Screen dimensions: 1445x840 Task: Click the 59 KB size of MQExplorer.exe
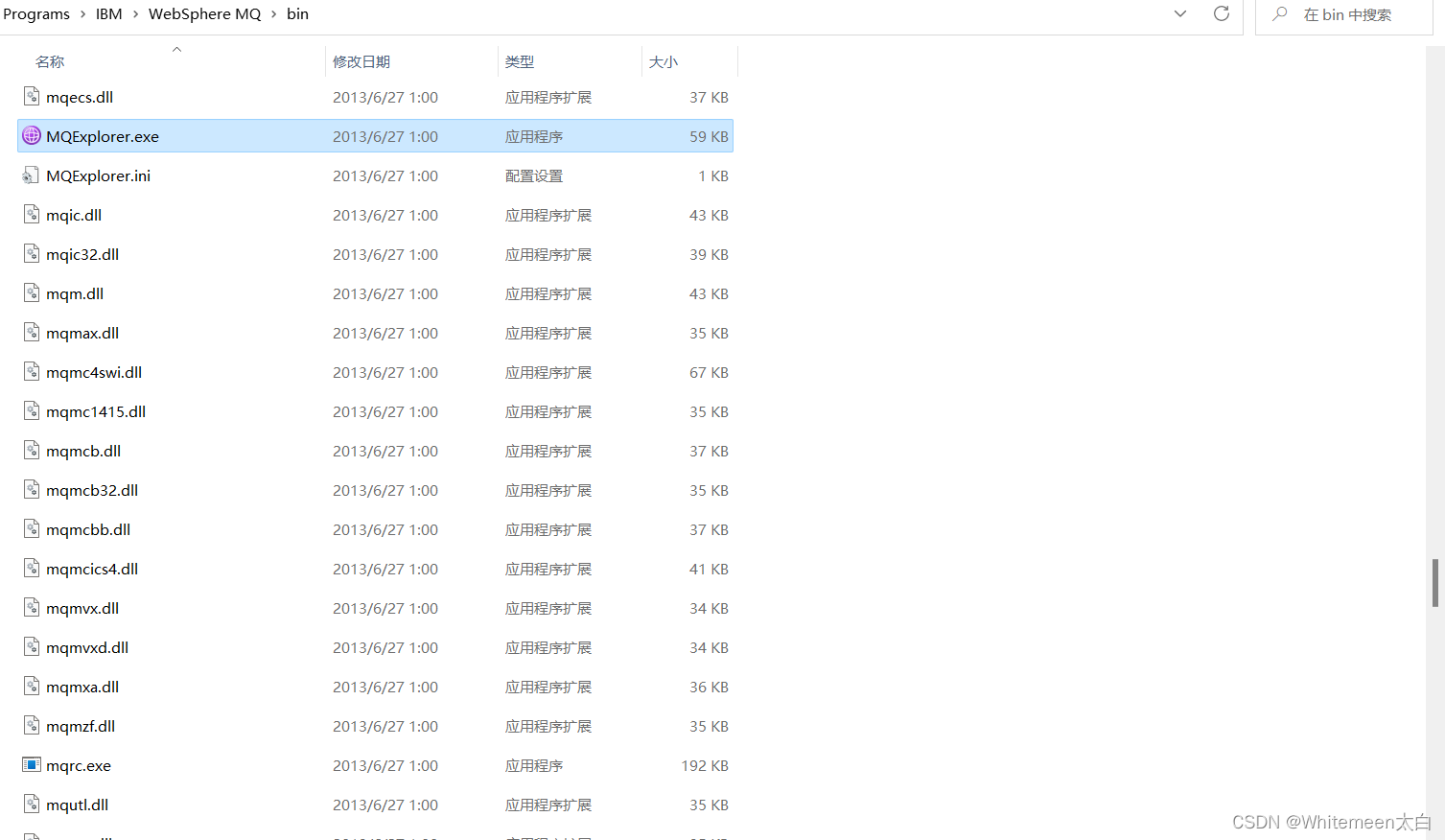709,136
